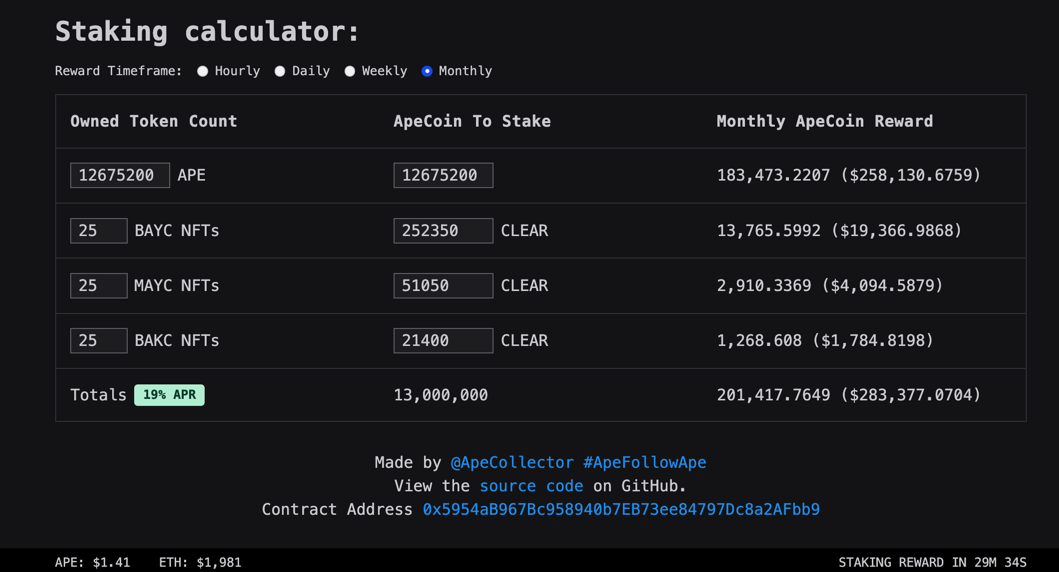Focus the BAYC ApeCoin to stake field
Screen dimensions: 1059x572
pyautogui.click(x=443, y=230)
